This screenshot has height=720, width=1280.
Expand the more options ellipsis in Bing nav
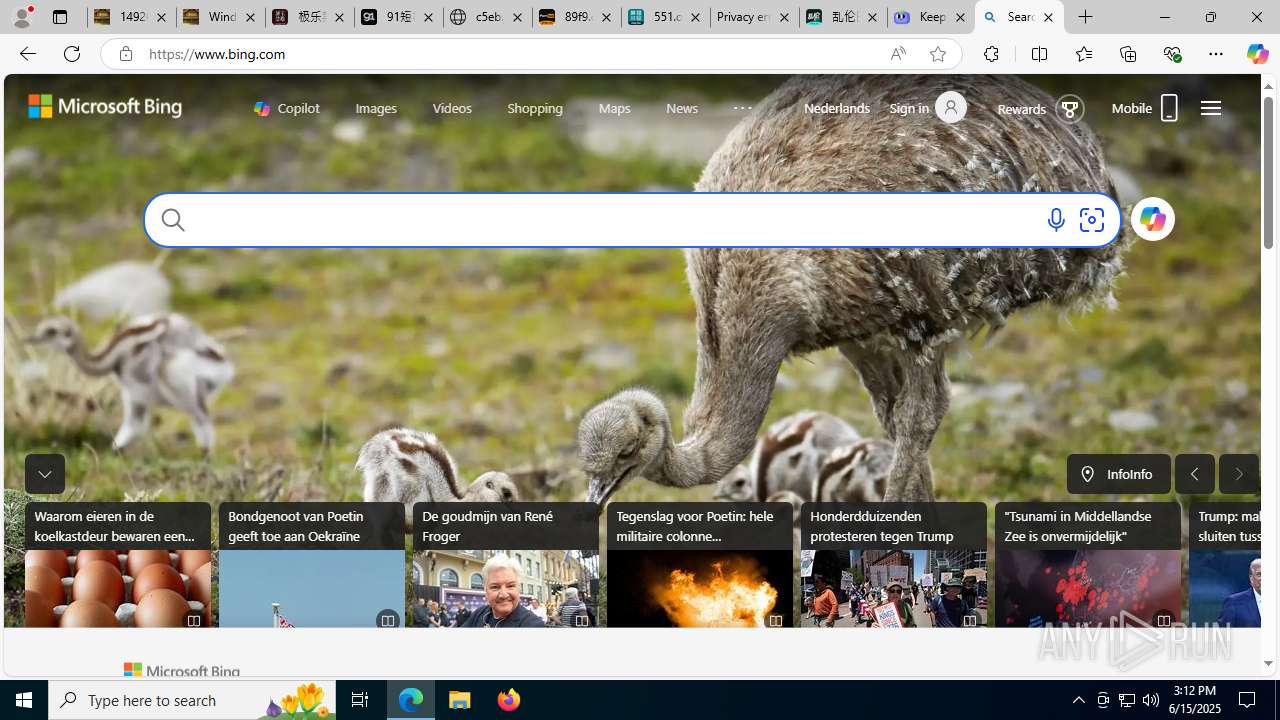[742, 107]
